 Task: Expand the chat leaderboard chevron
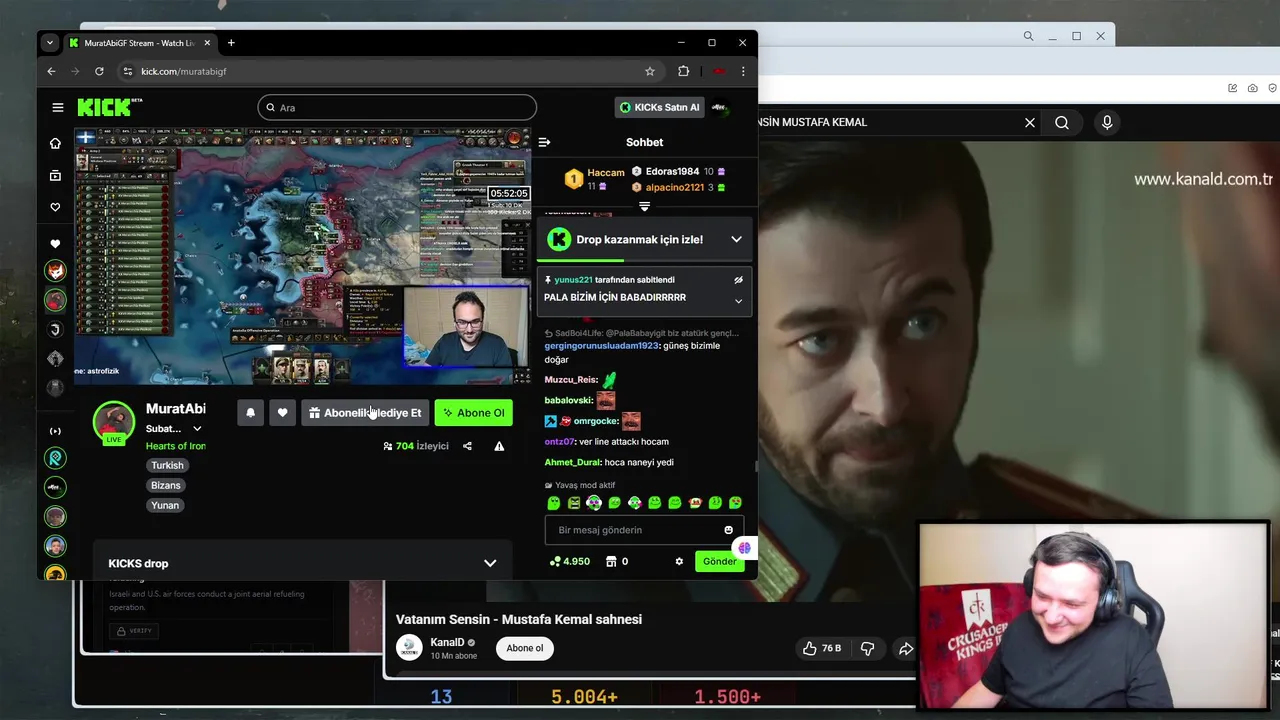coord(644,207)
